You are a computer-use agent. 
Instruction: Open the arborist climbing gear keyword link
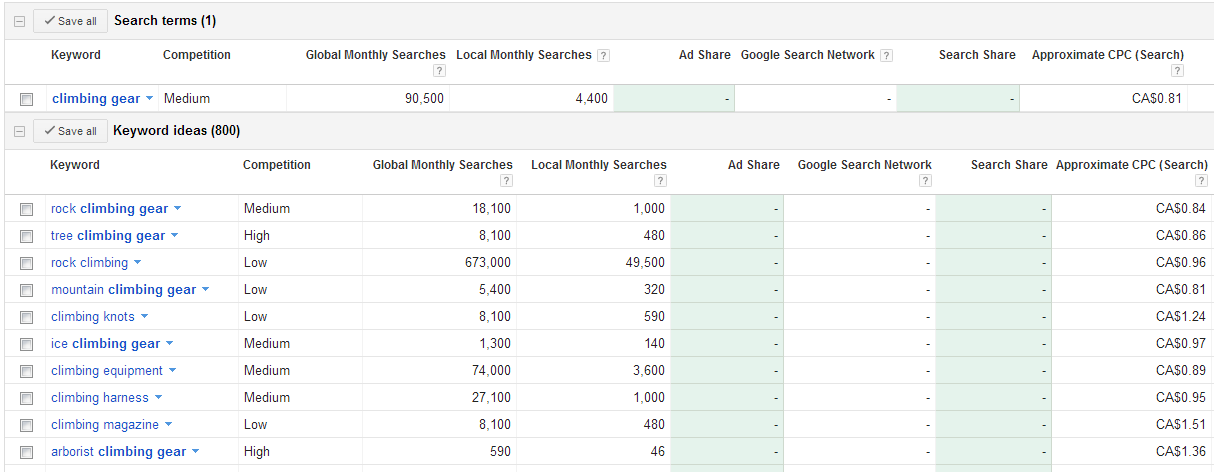(119, 452)
